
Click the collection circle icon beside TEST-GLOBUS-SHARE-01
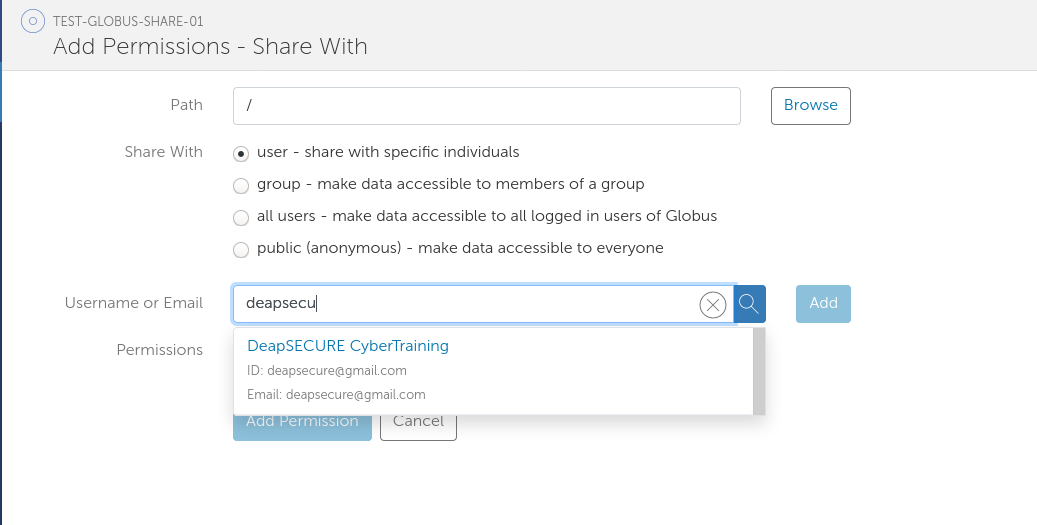[32, 21]
